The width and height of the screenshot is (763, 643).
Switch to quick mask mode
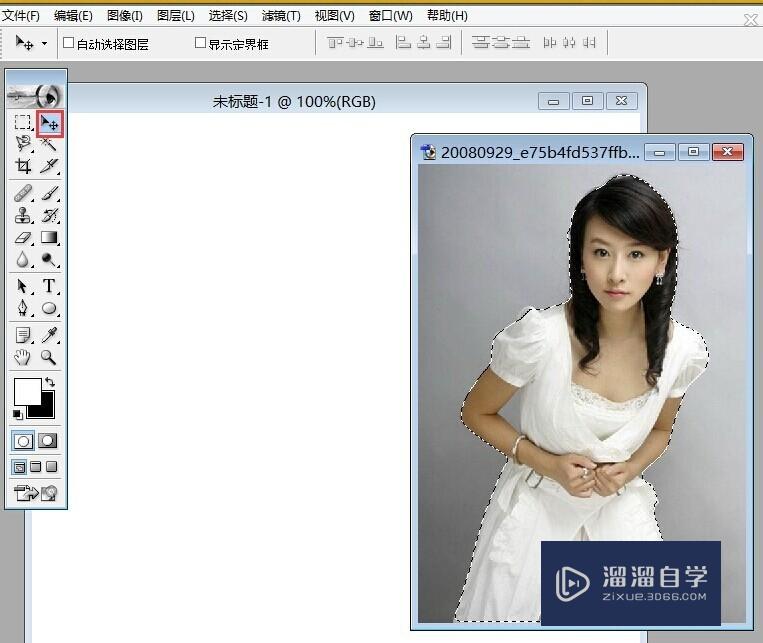pos(48,441)
